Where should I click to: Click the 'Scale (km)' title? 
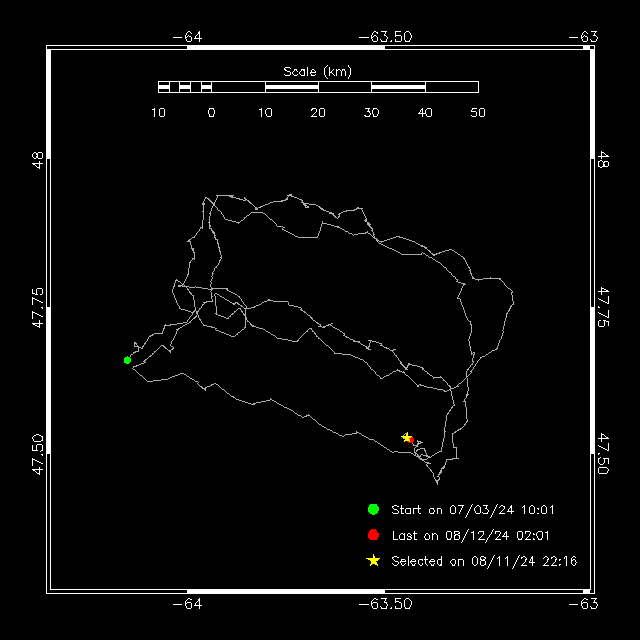click(317, 71)
